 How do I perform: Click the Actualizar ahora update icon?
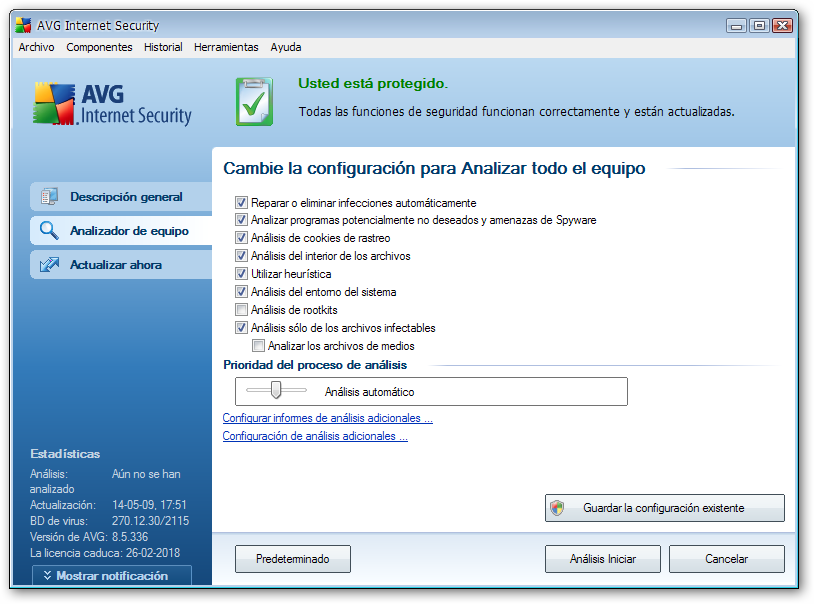49,264
